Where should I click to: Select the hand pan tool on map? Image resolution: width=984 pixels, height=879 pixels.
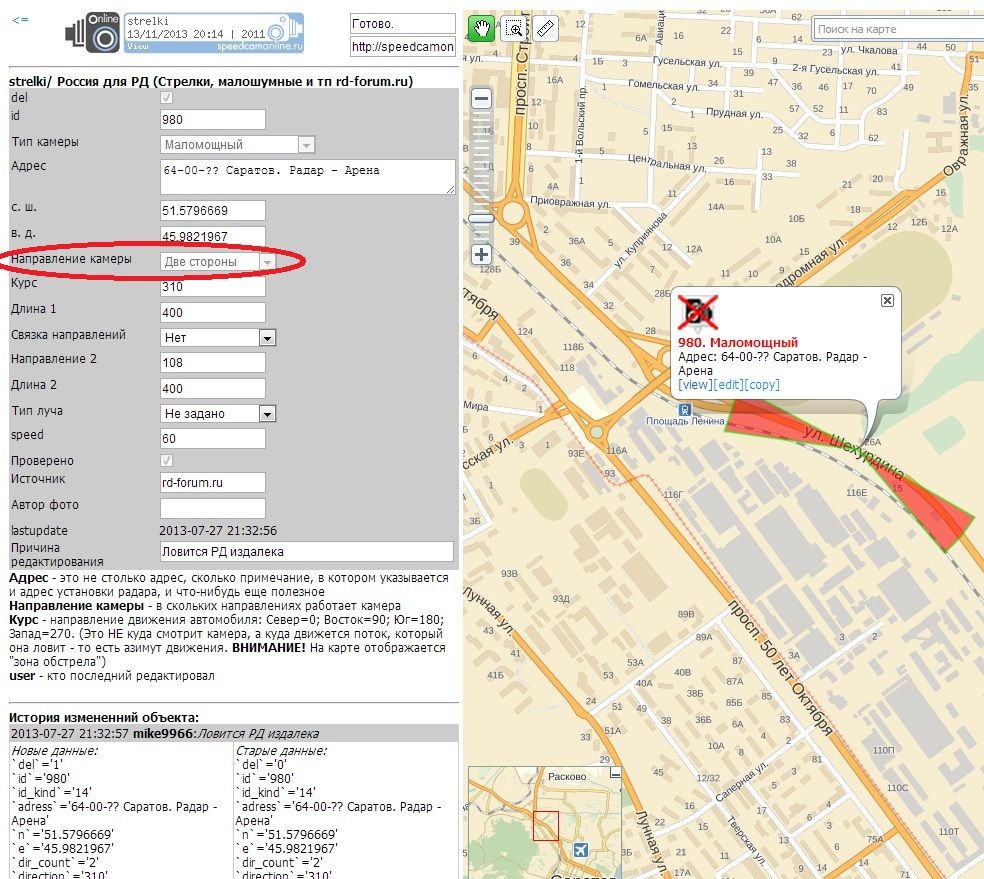pyautogui.click(x=482, y=29)
